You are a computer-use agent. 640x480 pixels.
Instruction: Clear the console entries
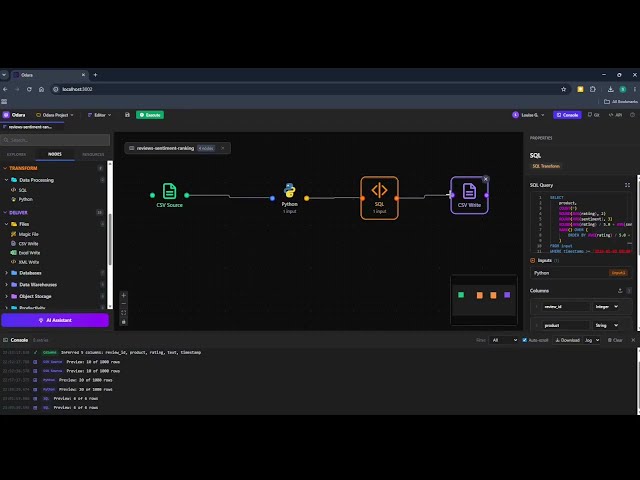[x=615, y=340]
